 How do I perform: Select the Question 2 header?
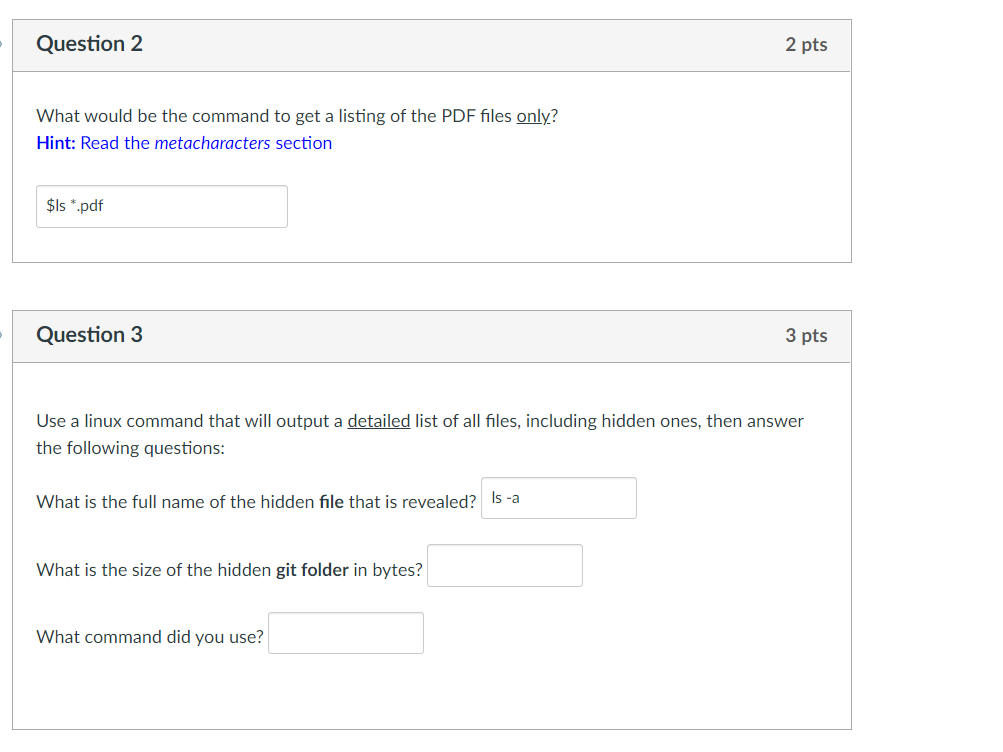coord(89,44)
